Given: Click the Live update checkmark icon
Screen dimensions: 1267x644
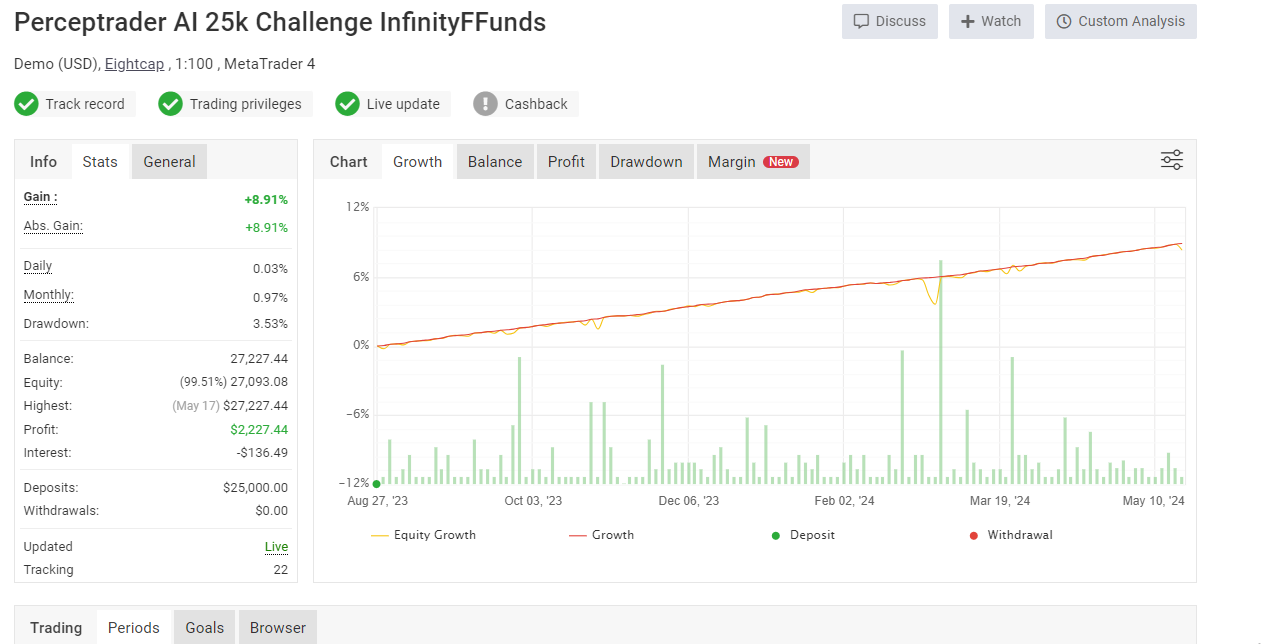Looking at the screenshot, I should (x=347, y=104).
